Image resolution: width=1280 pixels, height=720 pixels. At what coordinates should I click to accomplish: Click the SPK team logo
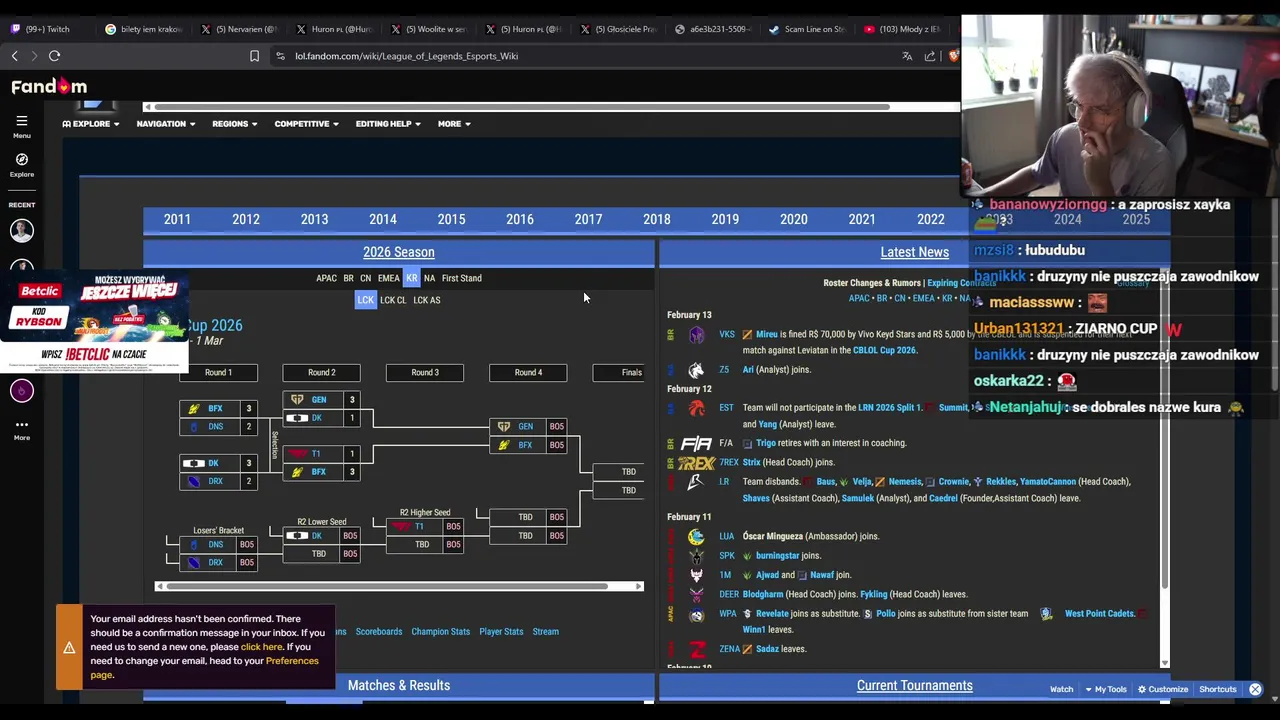696,556
